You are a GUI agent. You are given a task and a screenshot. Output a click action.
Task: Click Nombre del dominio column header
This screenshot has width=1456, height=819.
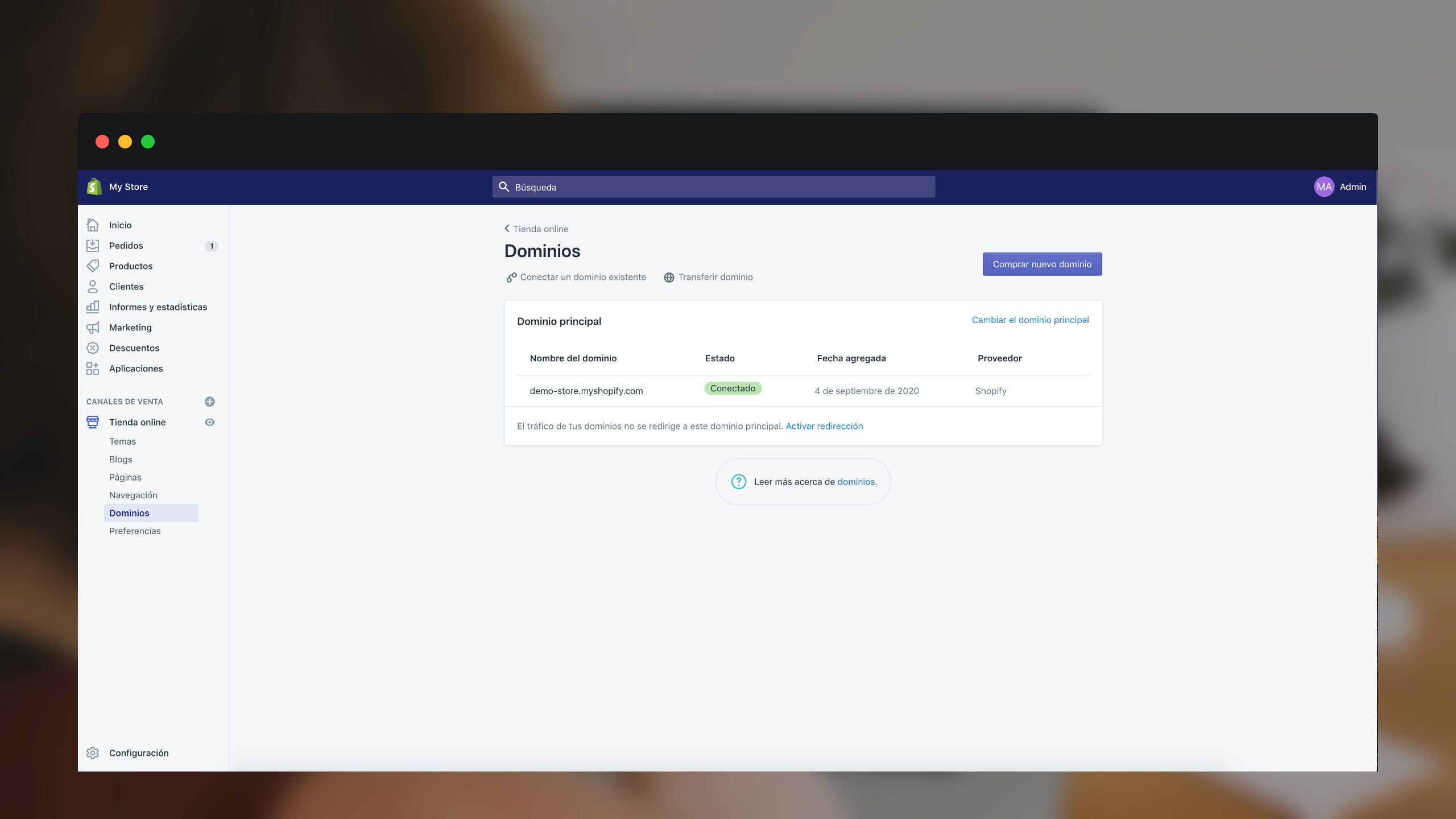(x=573, y=358)
